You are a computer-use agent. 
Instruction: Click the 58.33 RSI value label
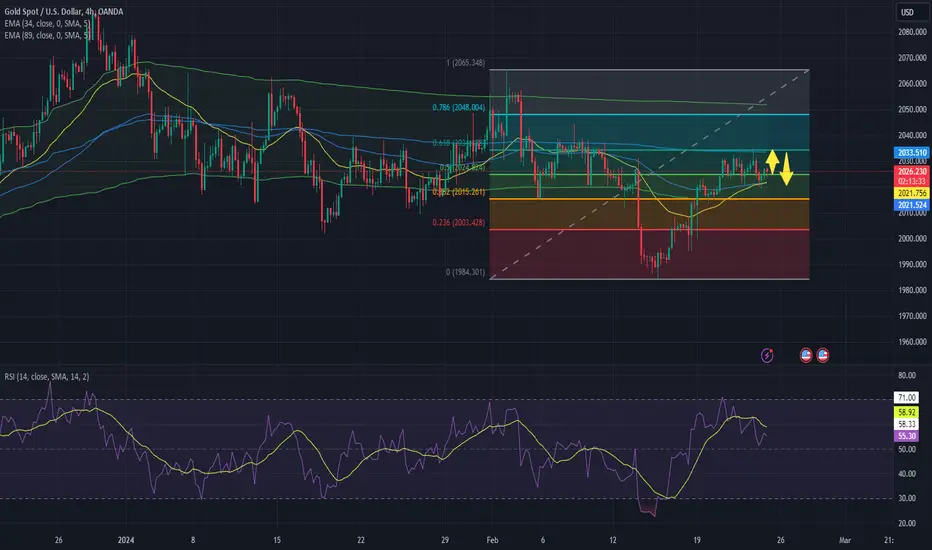click(906, 424)
